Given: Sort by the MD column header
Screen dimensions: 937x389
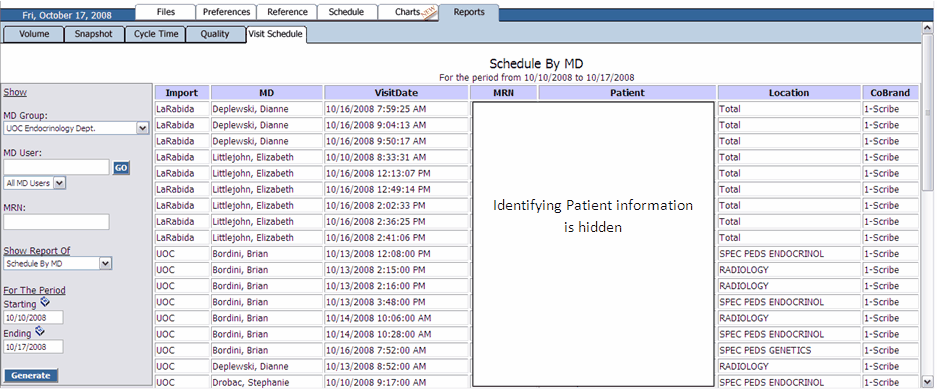Looking at the screenshot, I should [x=267, y=93].
